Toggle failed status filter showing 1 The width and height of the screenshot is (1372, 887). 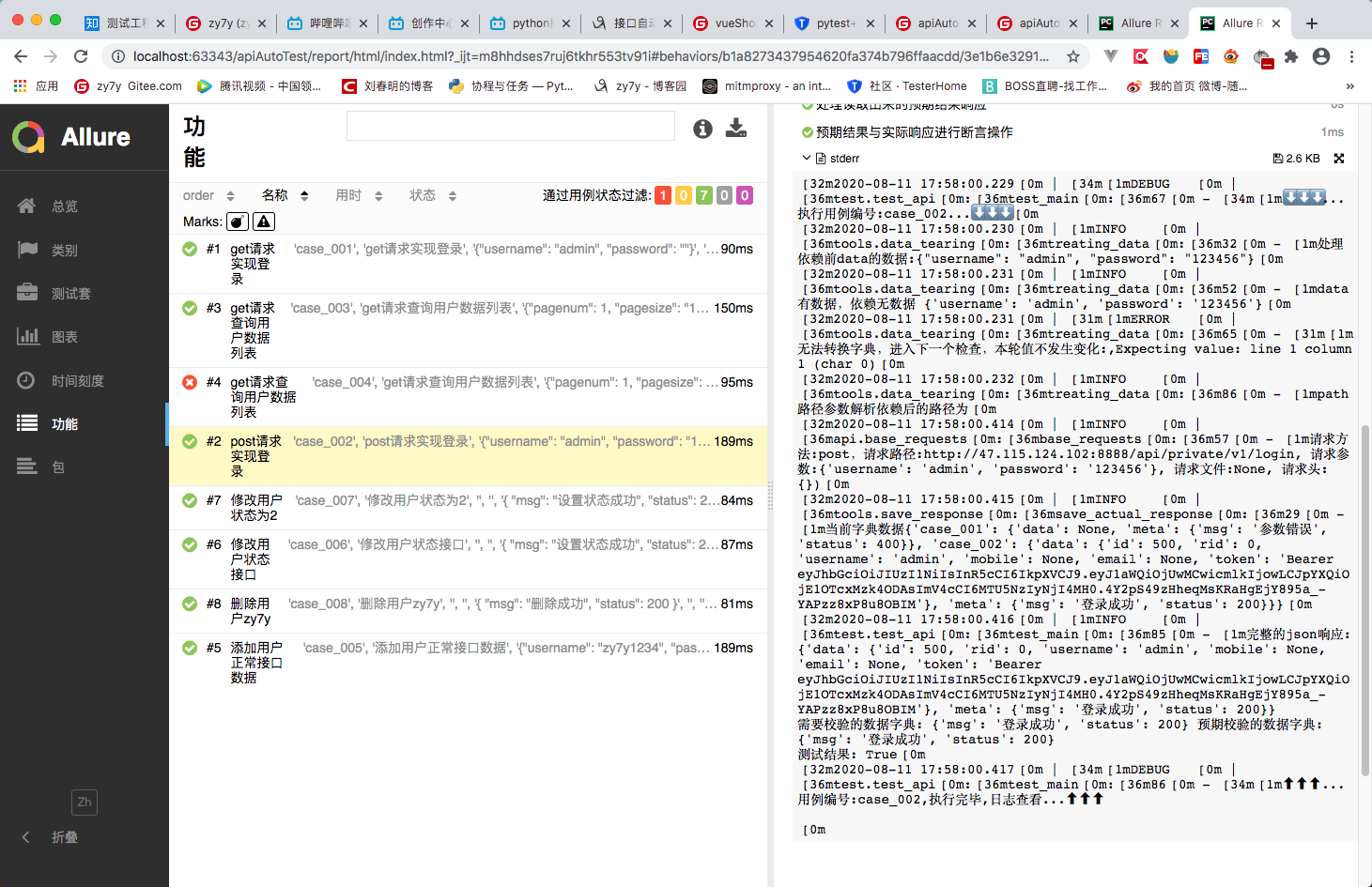(x=663, y=195)
